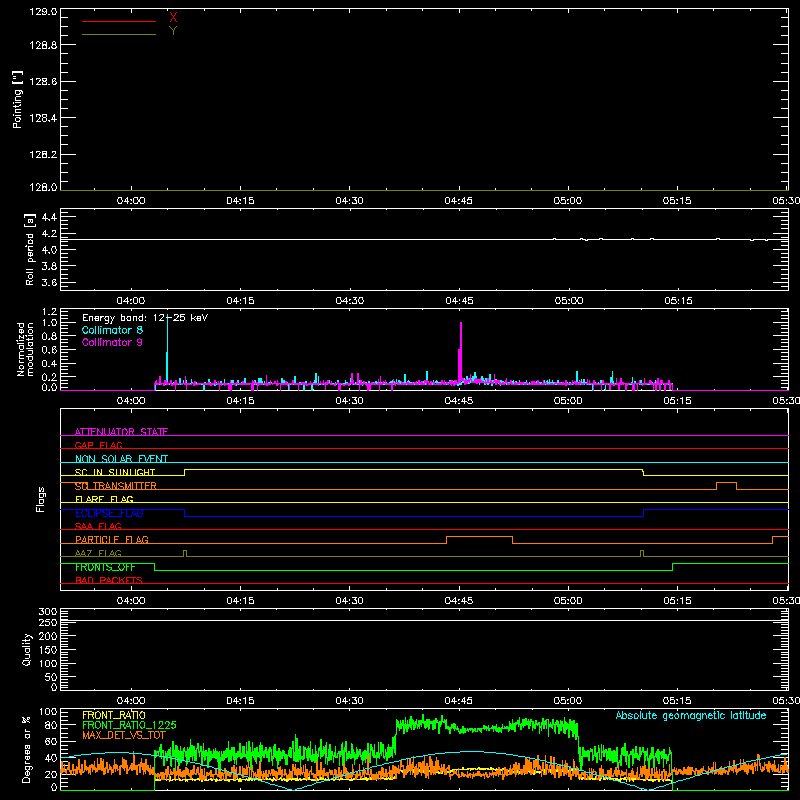This screenshot has width=800, height=800.
Task: Click the SC_TRANSMITTER flag label
Action: point(115,486)
